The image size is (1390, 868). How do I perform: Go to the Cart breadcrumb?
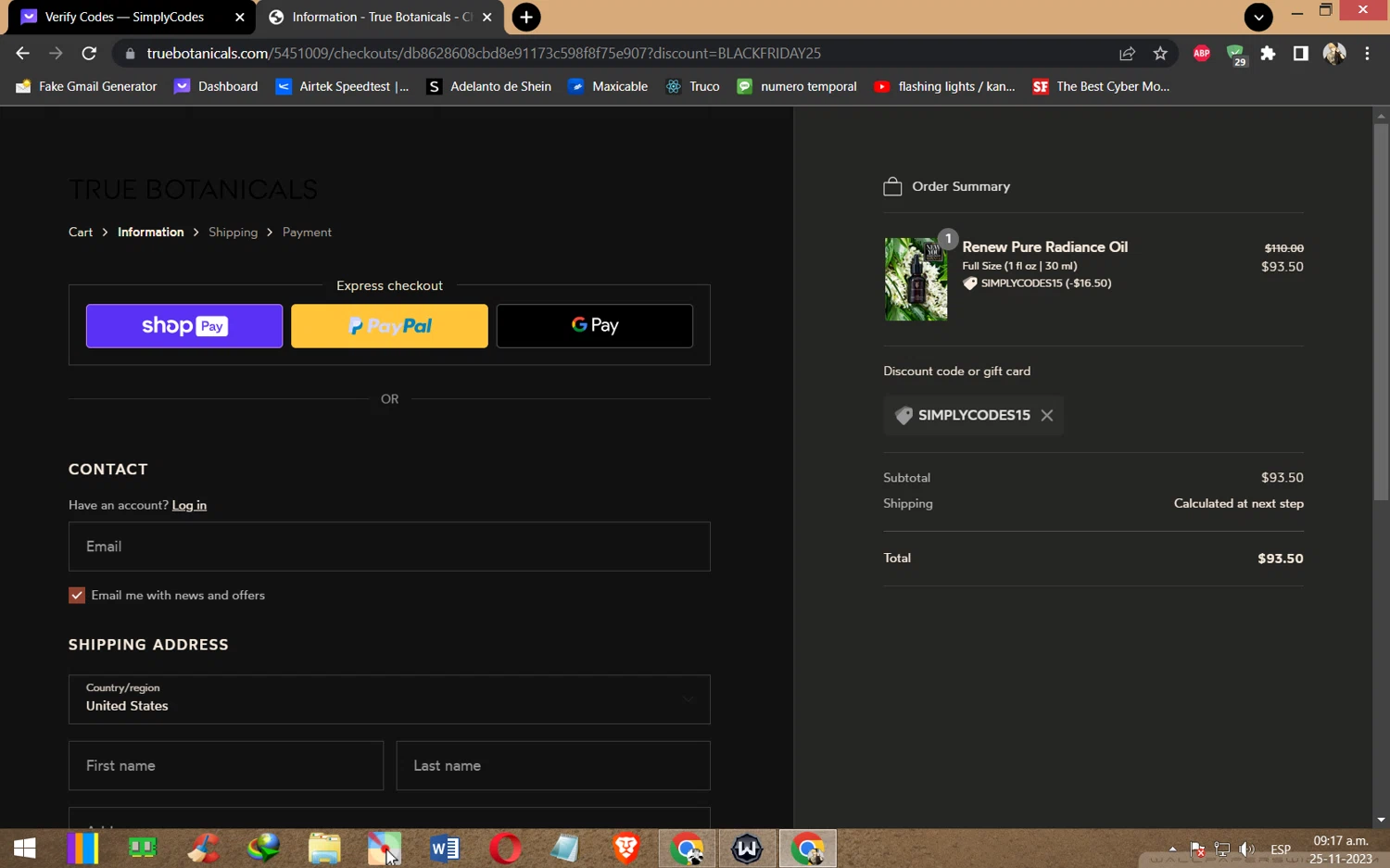(x=81, y=233)
